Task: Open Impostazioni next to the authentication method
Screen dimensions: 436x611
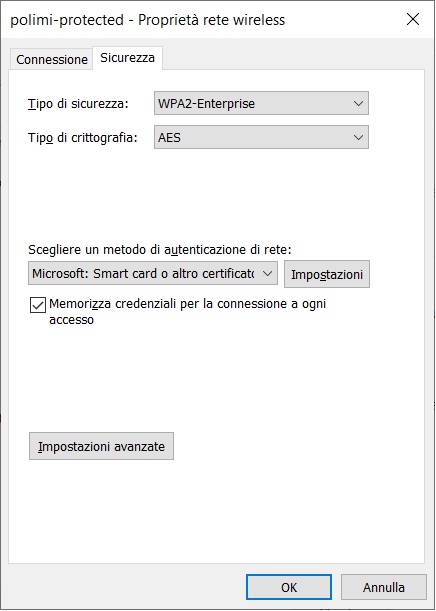Action: [327, 274]
